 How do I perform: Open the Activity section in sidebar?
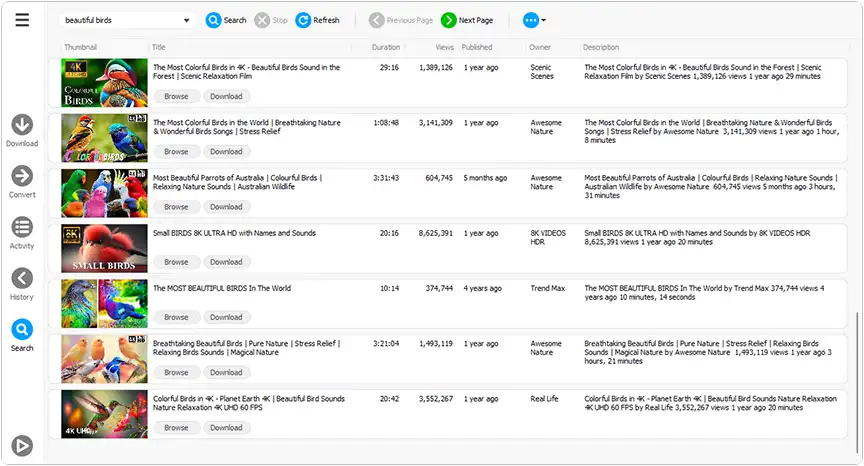22,233
